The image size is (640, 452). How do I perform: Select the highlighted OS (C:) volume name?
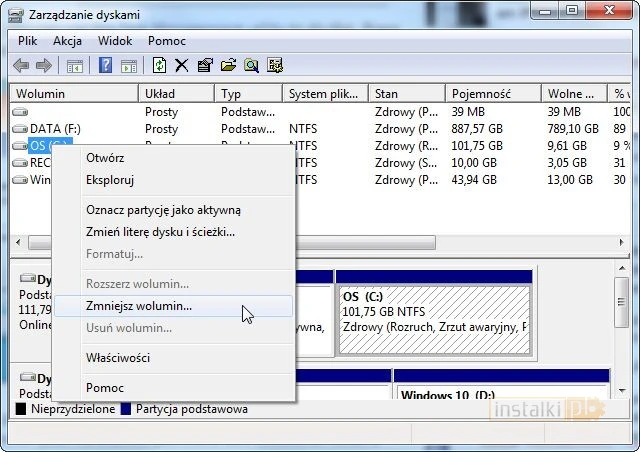tap(50, 145)
